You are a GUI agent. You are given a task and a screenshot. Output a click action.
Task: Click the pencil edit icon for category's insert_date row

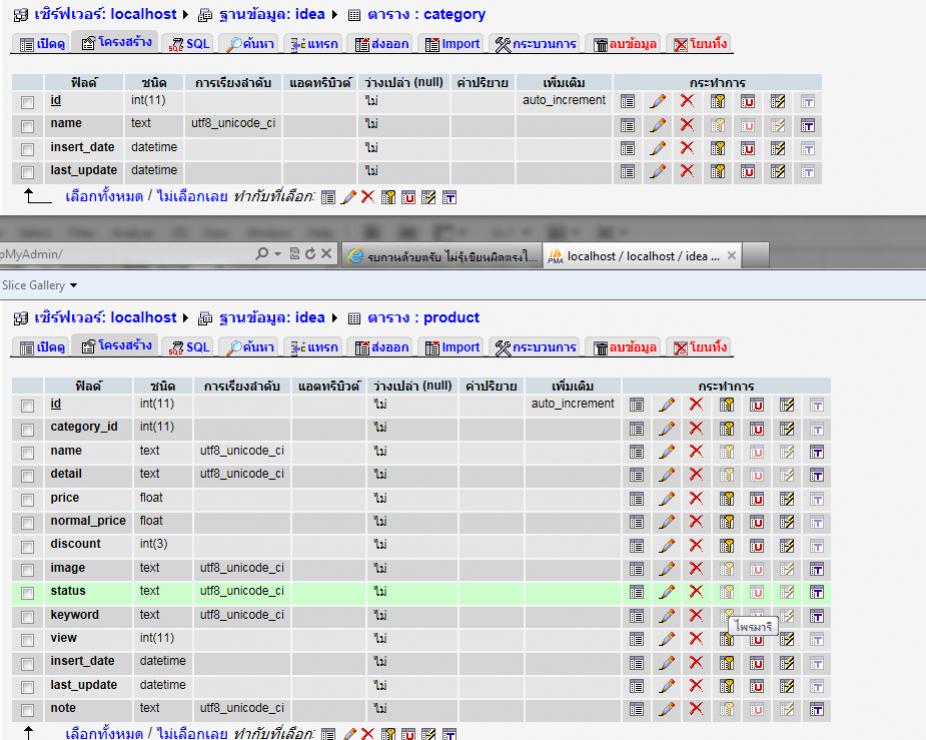660,148
